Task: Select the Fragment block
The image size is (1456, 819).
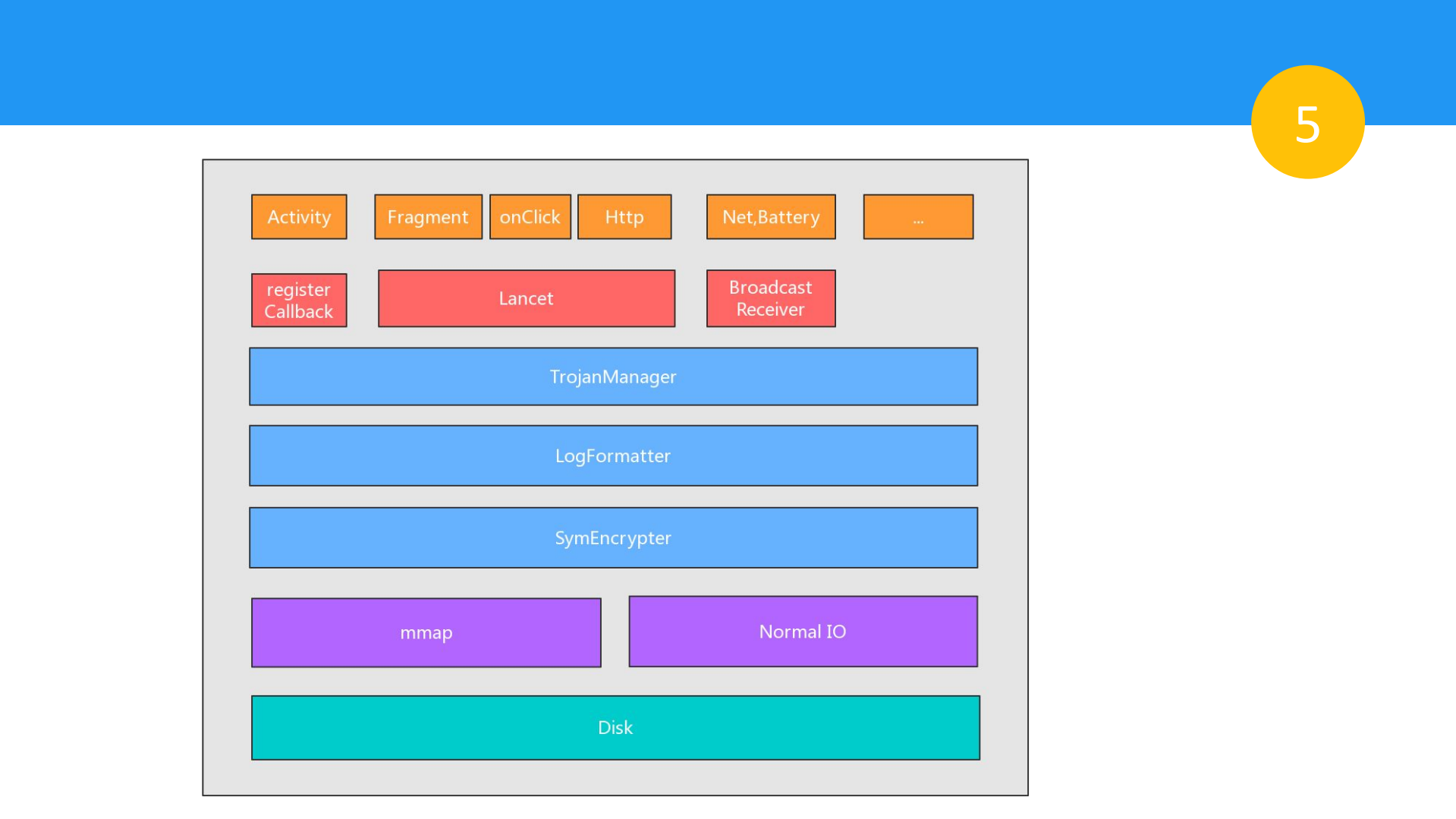Action: pos(428,217)
